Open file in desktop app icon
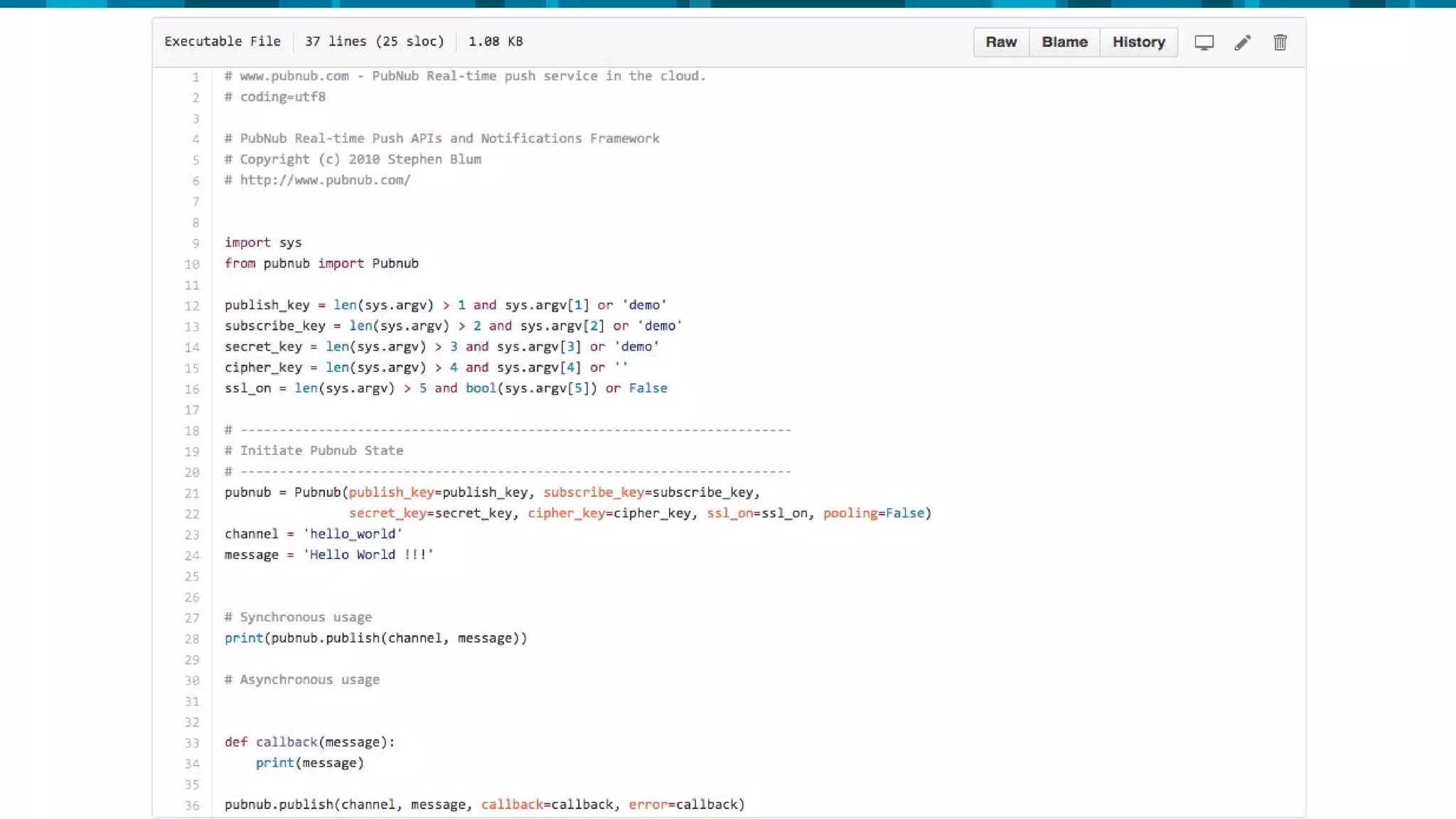 (x=1204, y=43)
